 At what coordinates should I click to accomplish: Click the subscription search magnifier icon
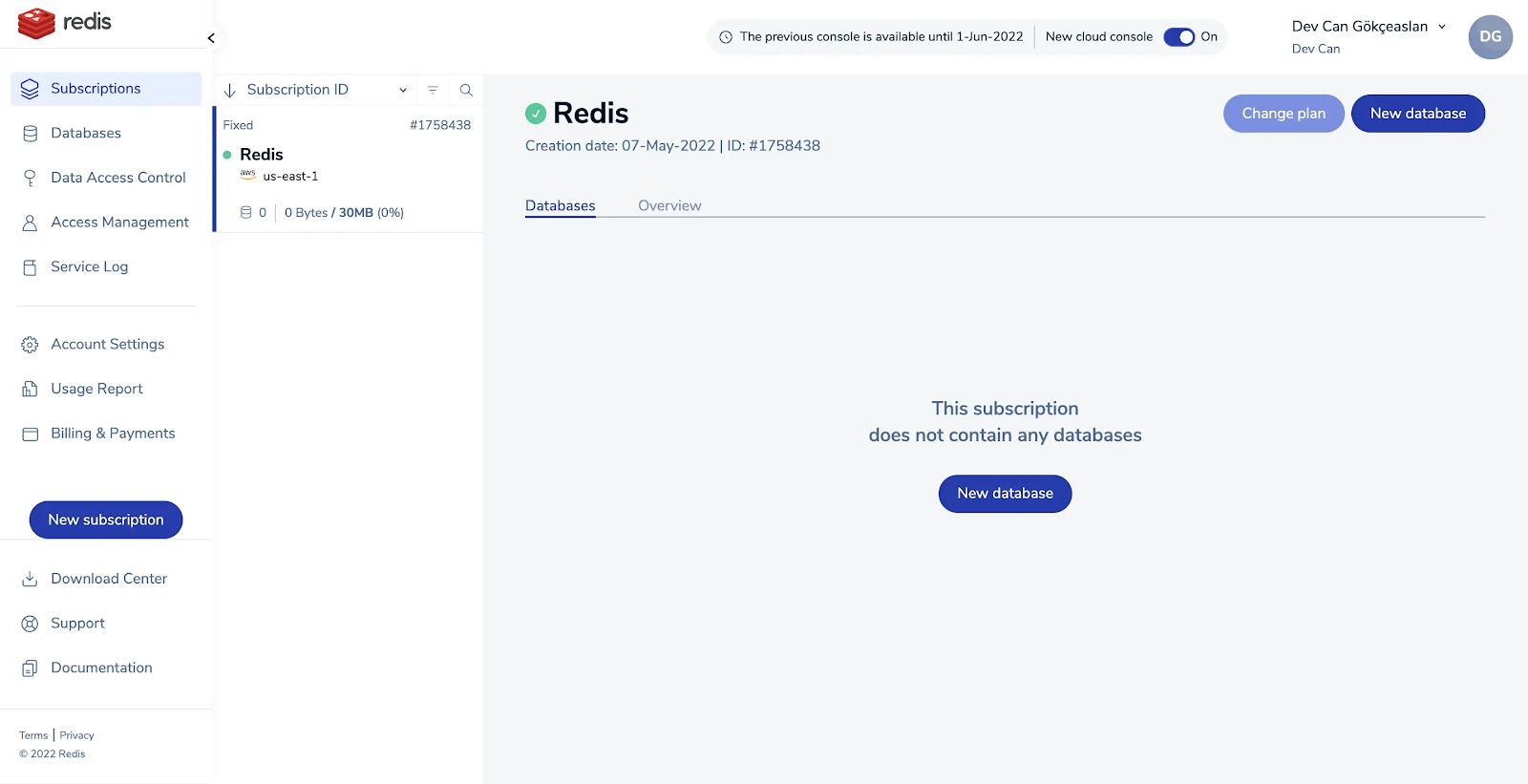coord(466,90)
